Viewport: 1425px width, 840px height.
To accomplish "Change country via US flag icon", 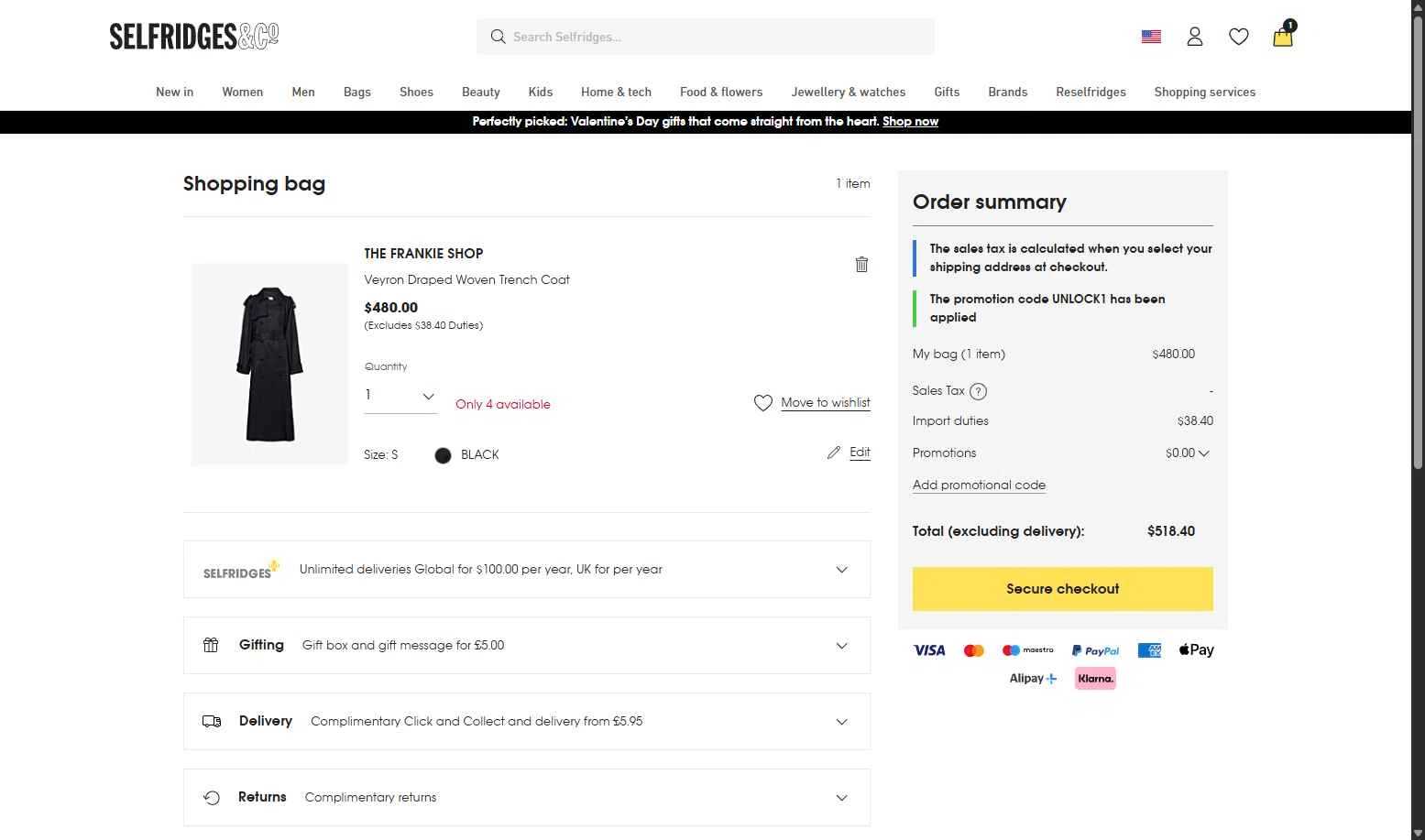I will (x=1151, y=37).
